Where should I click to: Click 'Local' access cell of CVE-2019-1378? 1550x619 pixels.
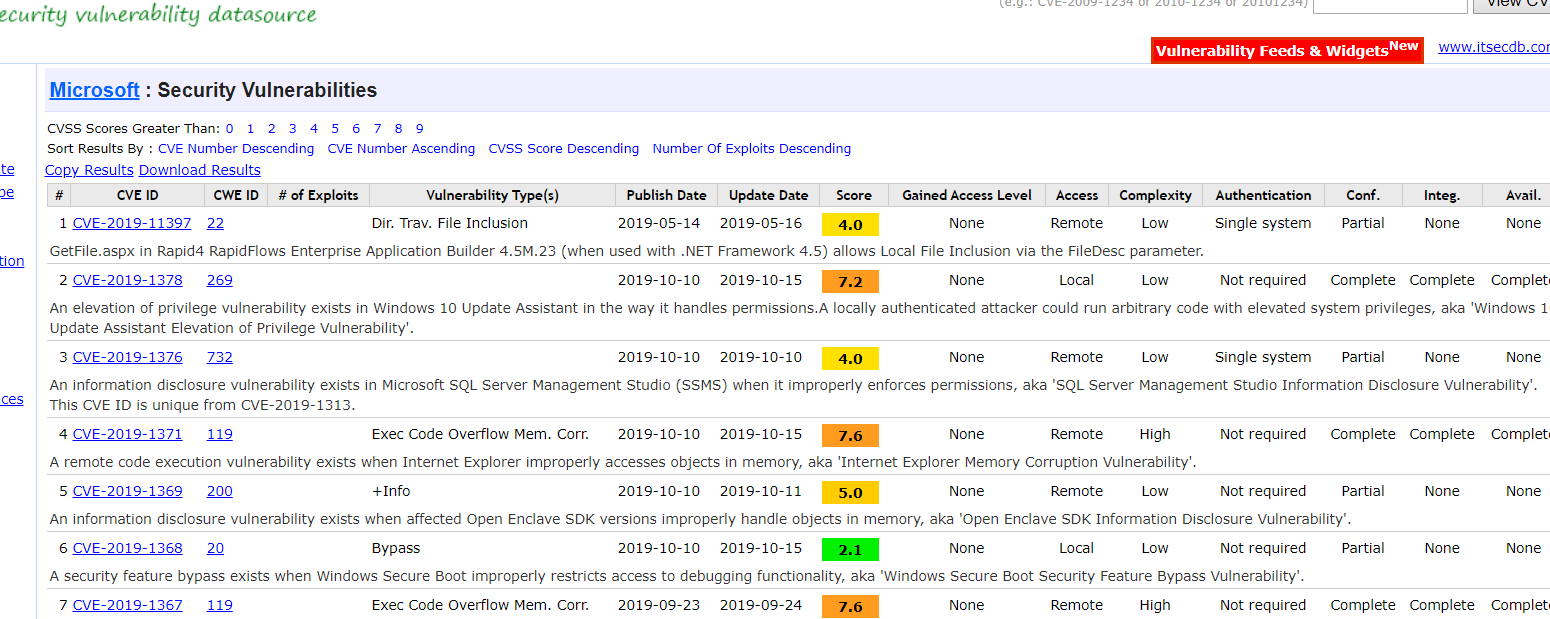tap(1077, 280)
